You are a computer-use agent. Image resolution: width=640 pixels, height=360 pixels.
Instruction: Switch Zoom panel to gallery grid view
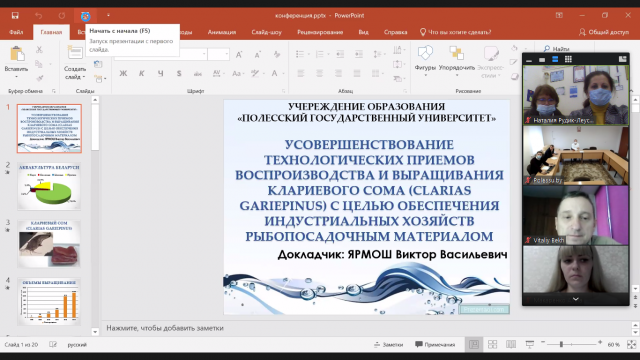pos(568,59)
